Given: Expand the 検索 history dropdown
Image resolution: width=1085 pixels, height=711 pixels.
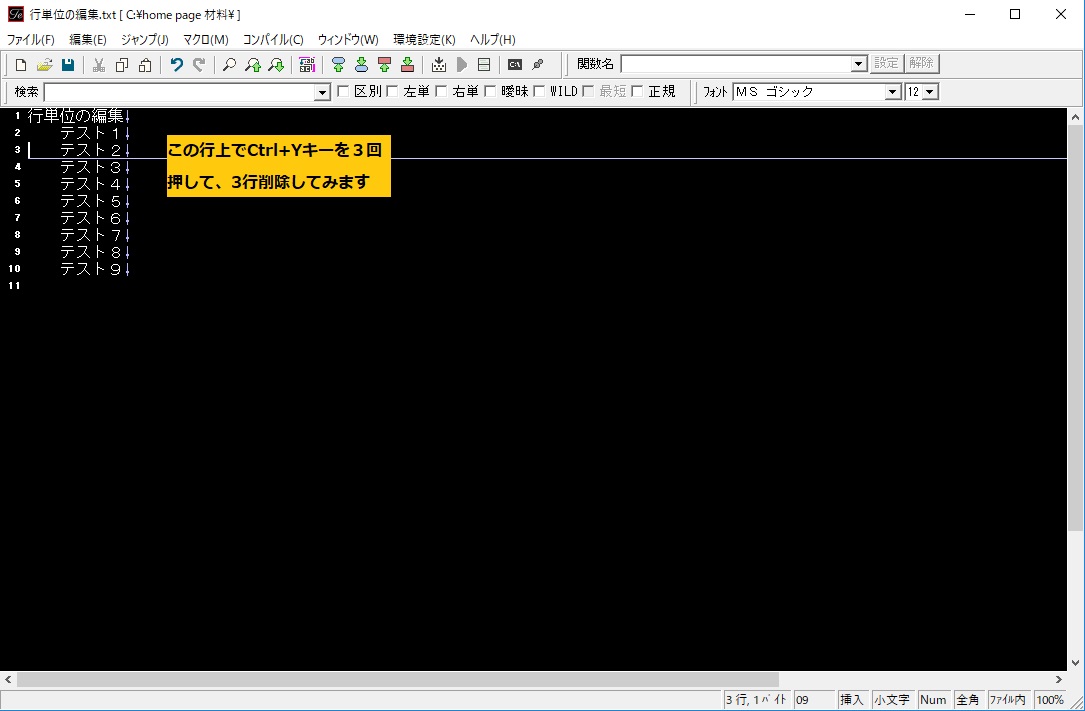Looking at the screenshot, I should coord(322,92).
